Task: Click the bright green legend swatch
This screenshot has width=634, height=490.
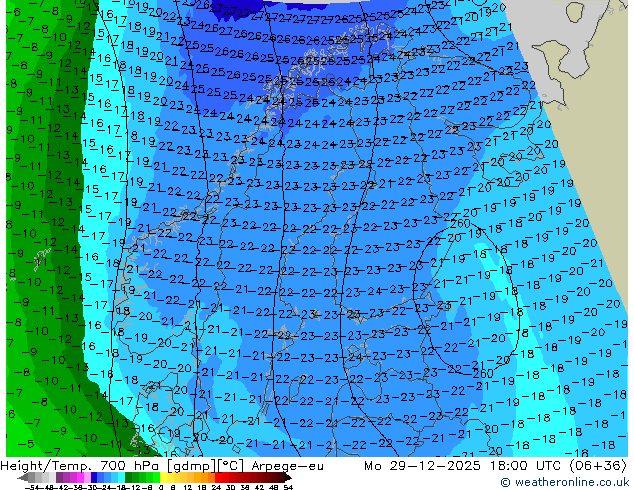Action: pos(156,478)
